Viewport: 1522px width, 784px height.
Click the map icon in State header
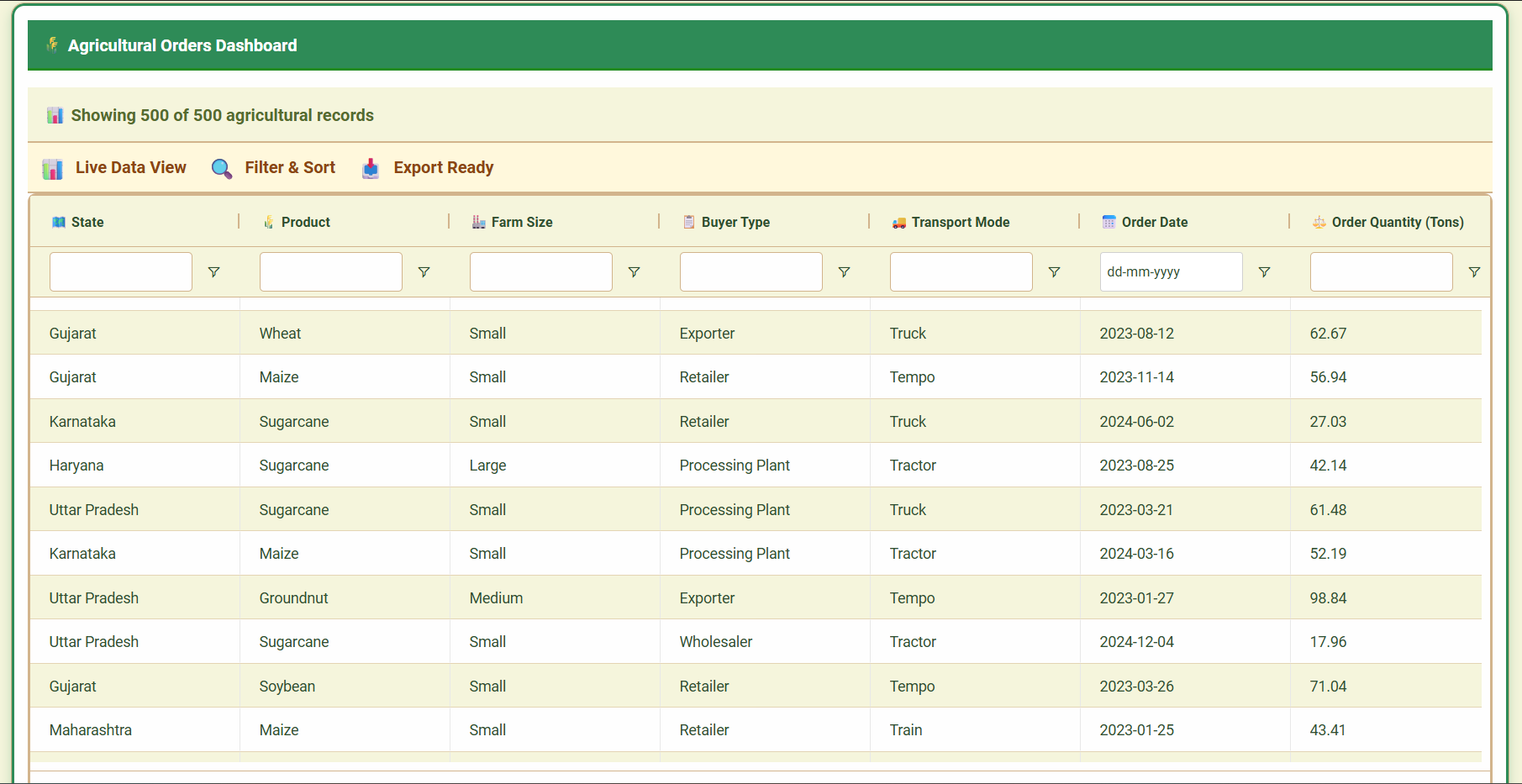[59, 222]
